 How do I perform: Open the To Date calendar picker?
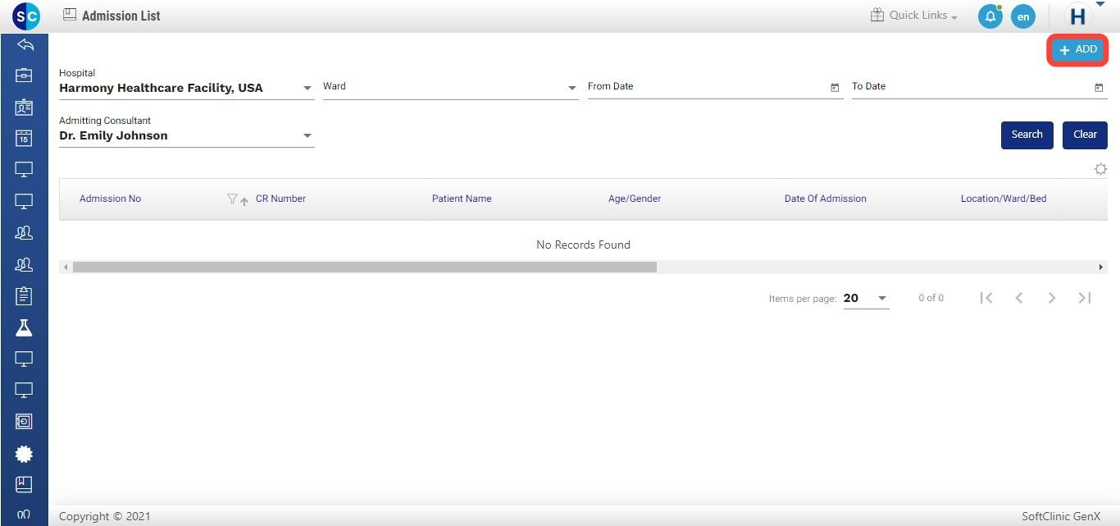click(1099, 88)
